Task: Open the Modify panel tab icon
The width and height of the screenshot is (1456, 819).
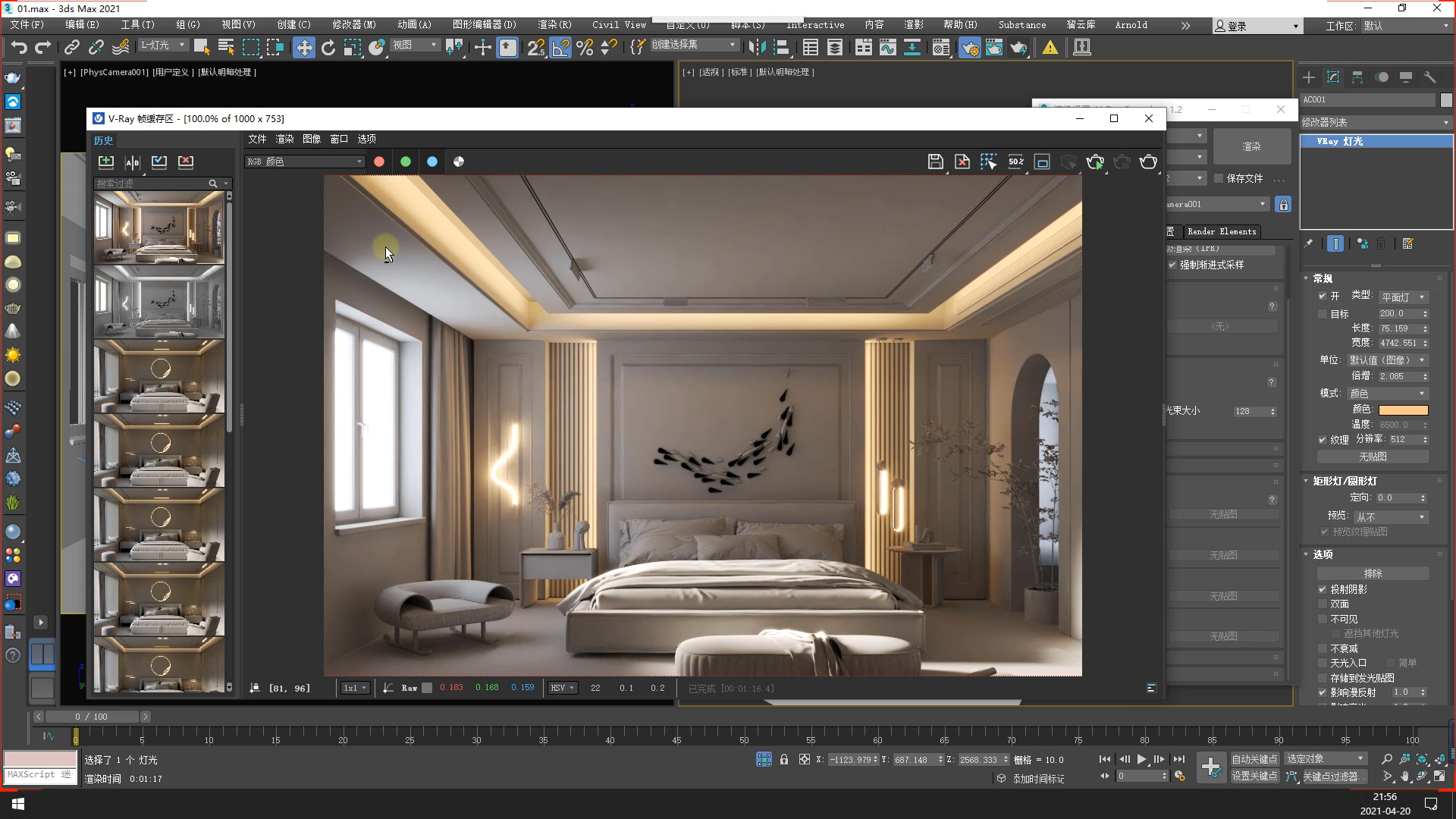Action: coord(1333,77)
